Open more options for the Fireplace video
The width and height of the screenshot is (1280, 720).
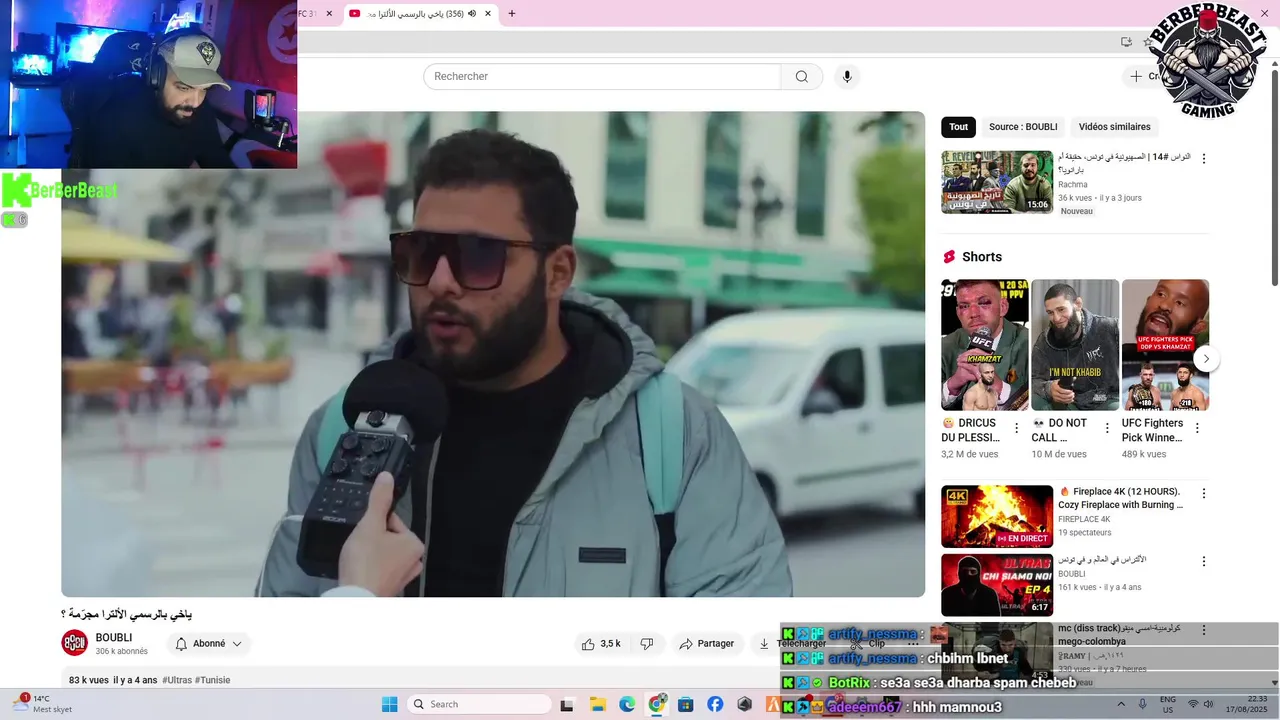[x=1204, y=493]
